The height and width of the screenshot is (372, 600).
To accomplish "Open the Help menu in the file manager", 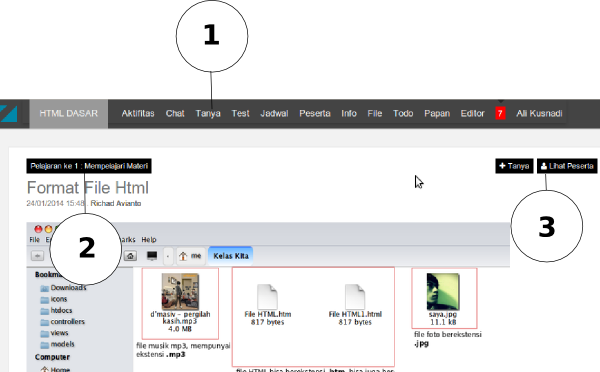I will coord(149,240).
